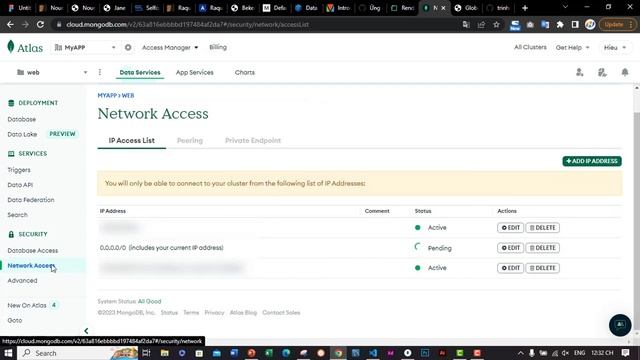640x360 pixels.
Task: Click the Billing link
Action: 218,47
